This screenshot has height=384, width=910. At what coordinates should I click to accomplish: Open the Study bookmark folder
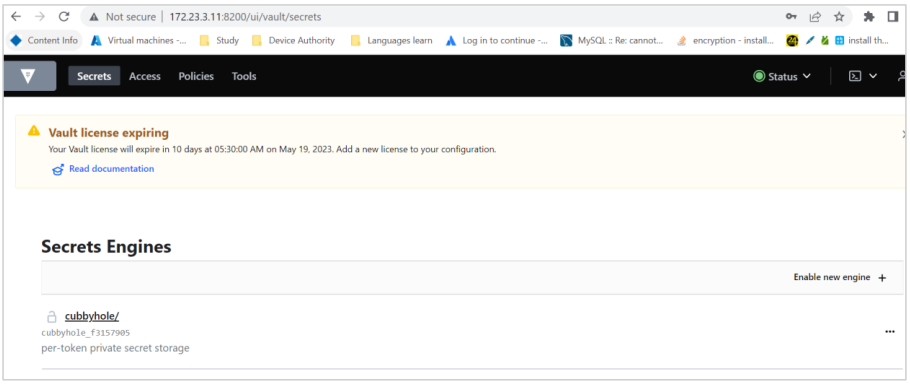pos(219,41)
